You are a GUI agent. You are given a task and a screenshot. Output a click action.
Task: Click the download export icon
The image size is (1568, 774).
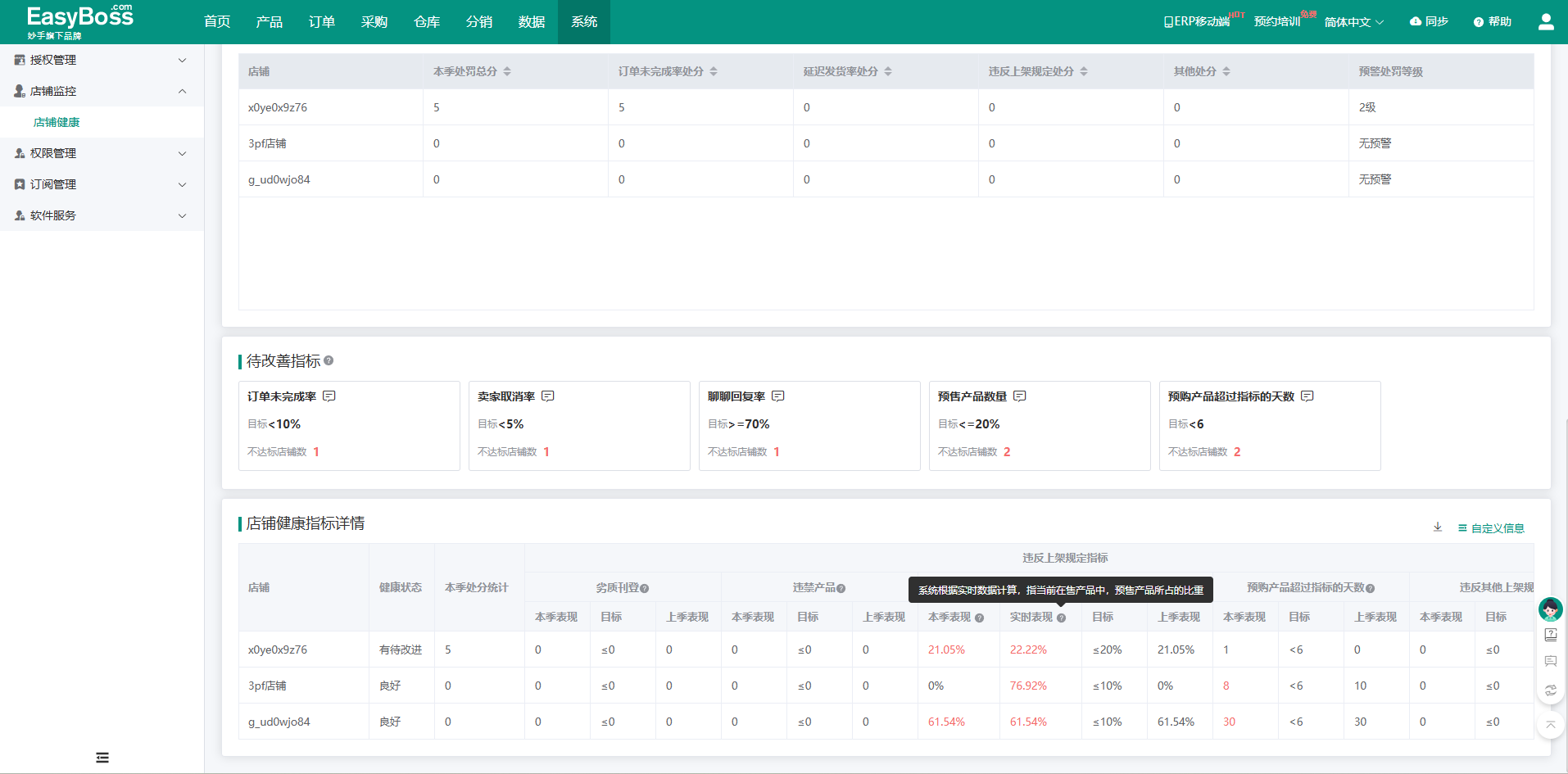pyautogui.click(x=1438, y=527)
